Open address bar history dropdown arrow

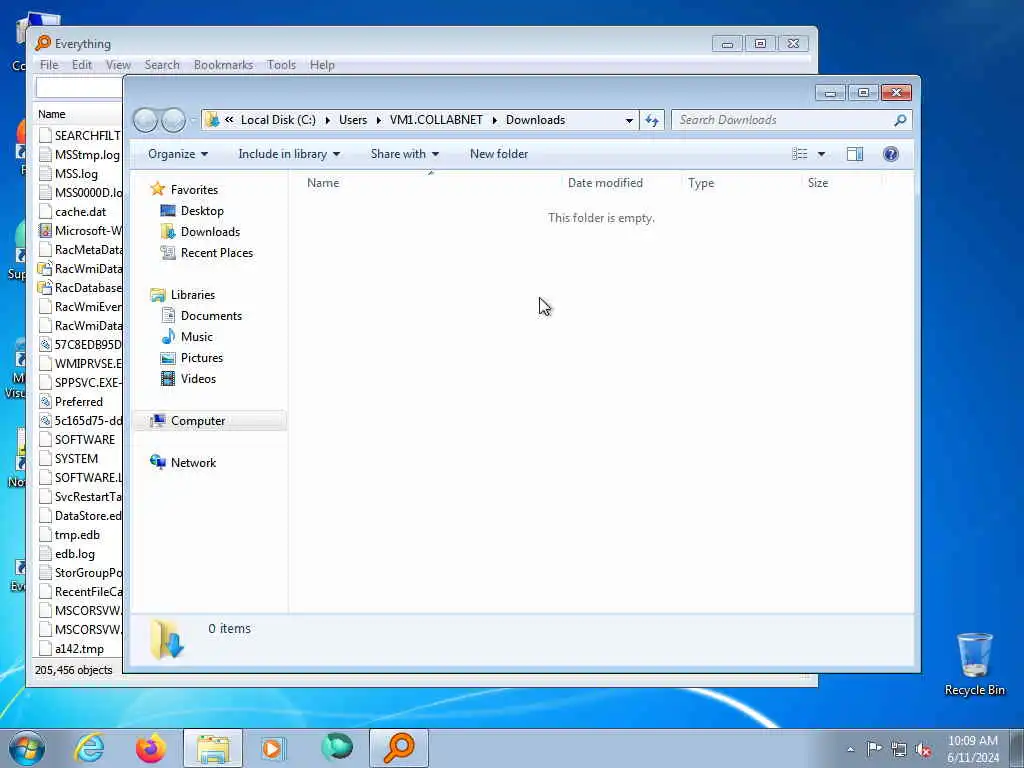click(x=629, y=120)
